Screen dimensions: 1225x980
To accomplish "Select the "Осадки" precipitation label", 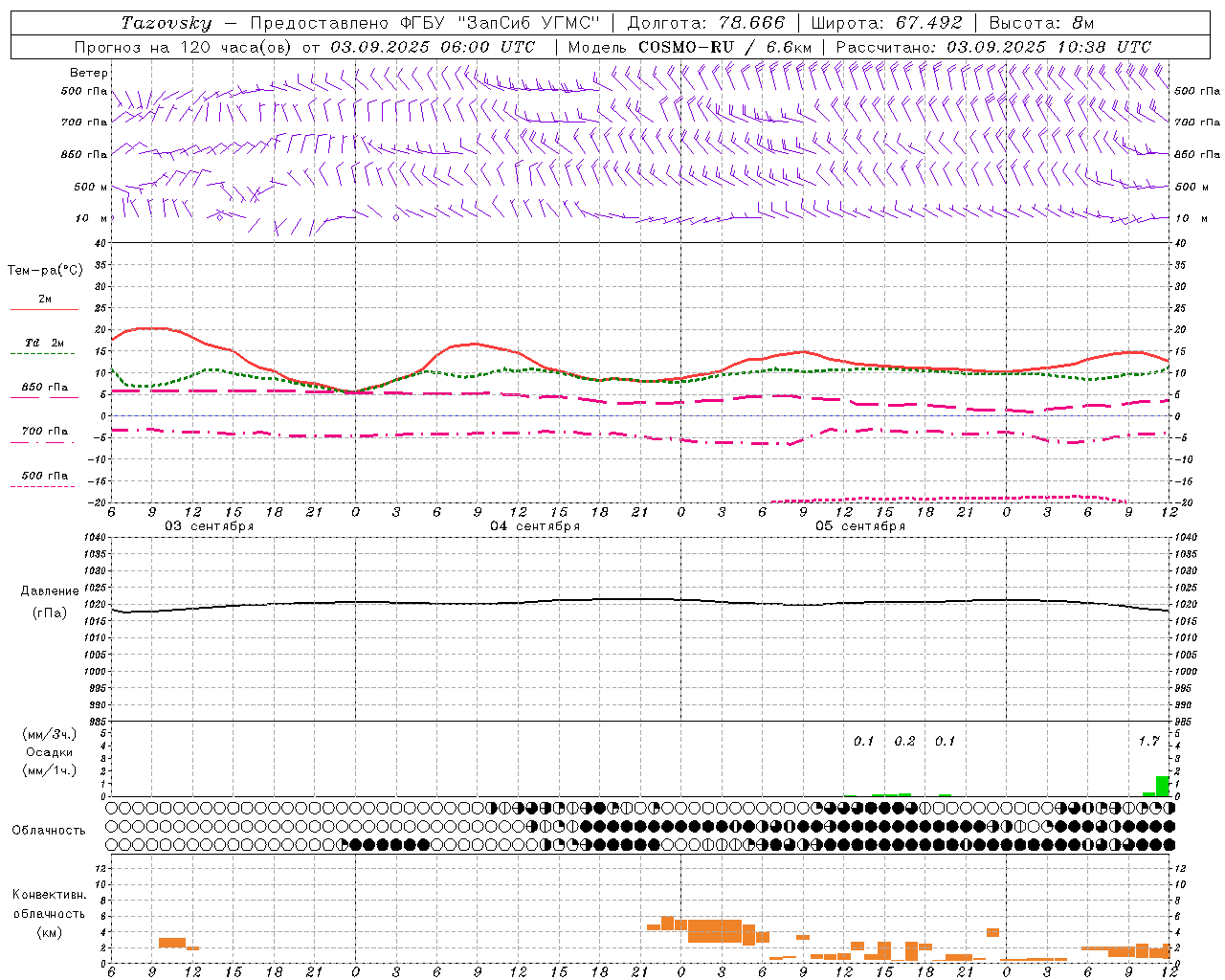I will (x=50, y=752).
